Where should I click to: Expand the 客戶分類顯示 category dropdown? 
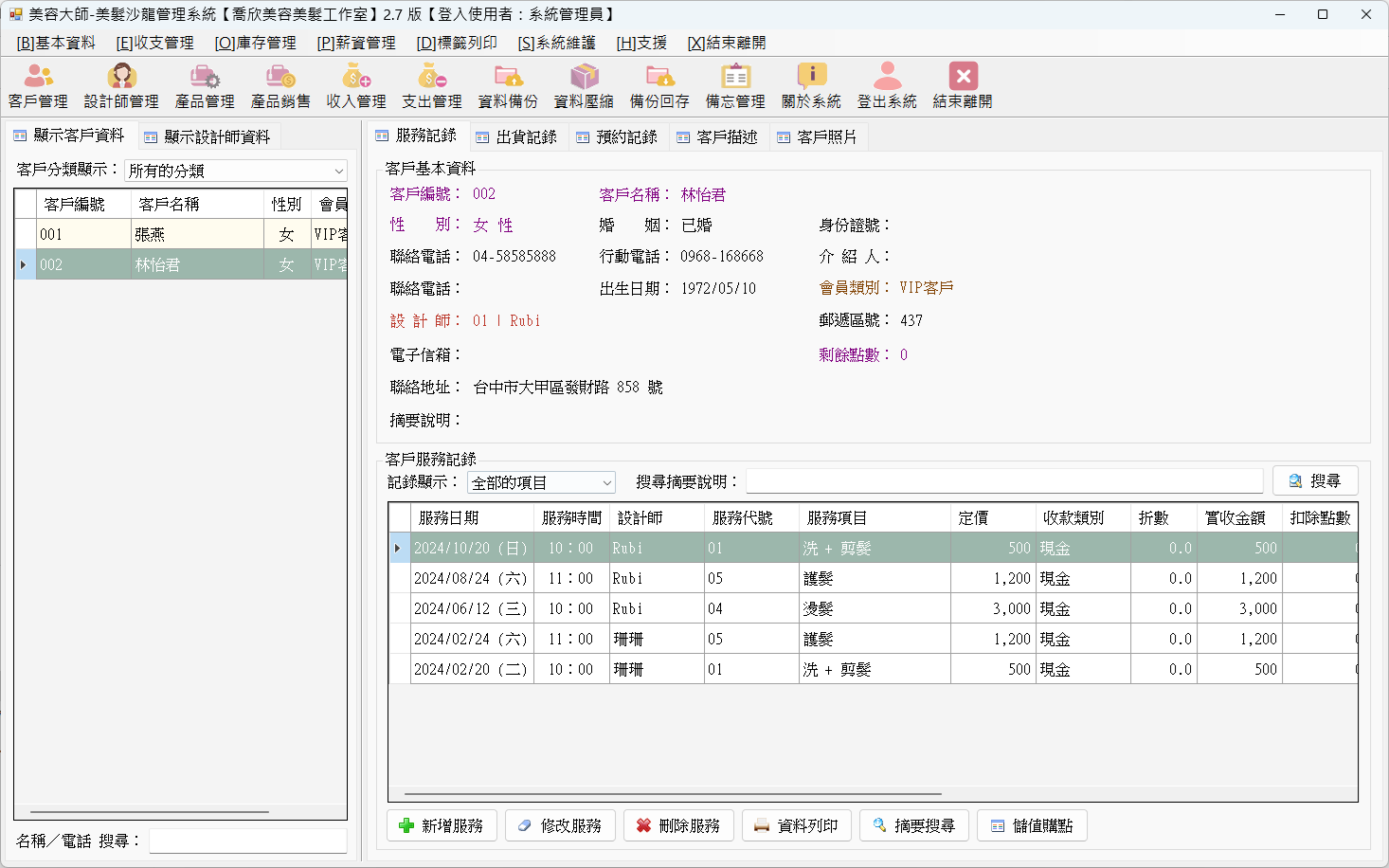point(338,171)
